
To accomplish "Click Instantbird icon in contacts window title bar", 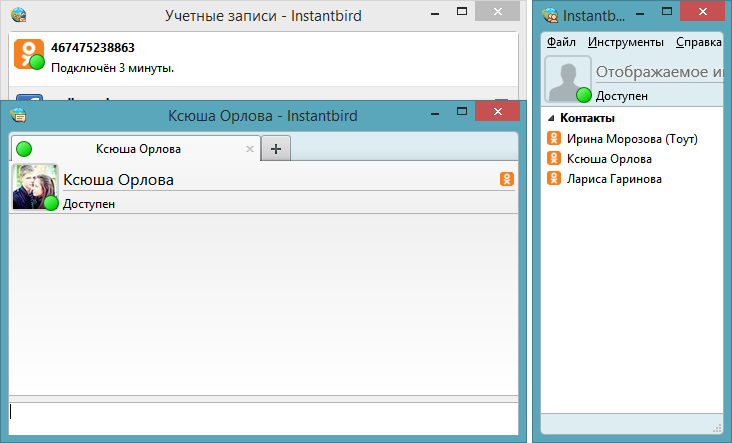I will (x=550, y=15).
